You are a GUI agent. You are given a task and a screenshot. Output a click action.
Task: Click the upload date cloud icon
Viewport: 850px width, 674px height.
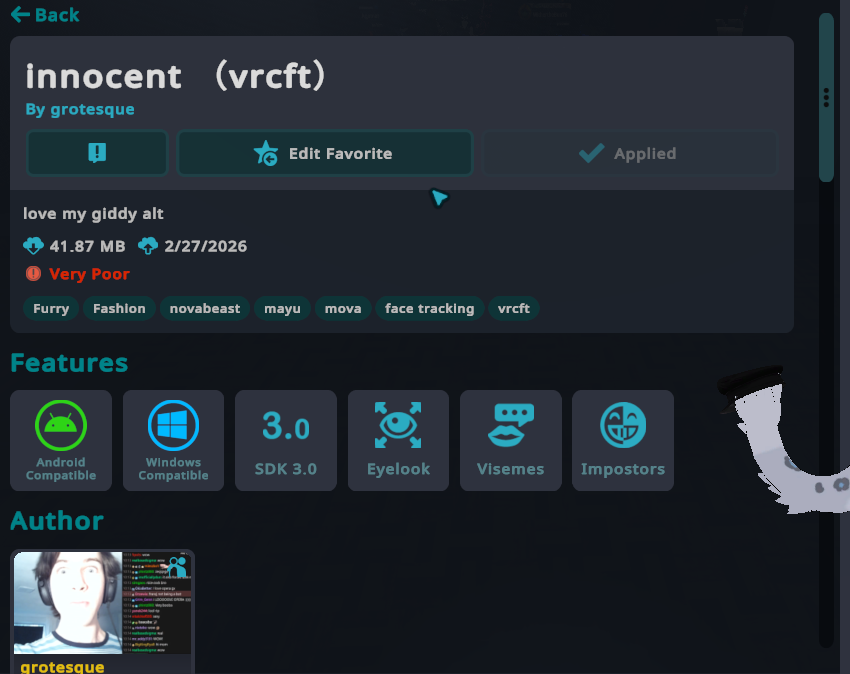click(148, 246)
